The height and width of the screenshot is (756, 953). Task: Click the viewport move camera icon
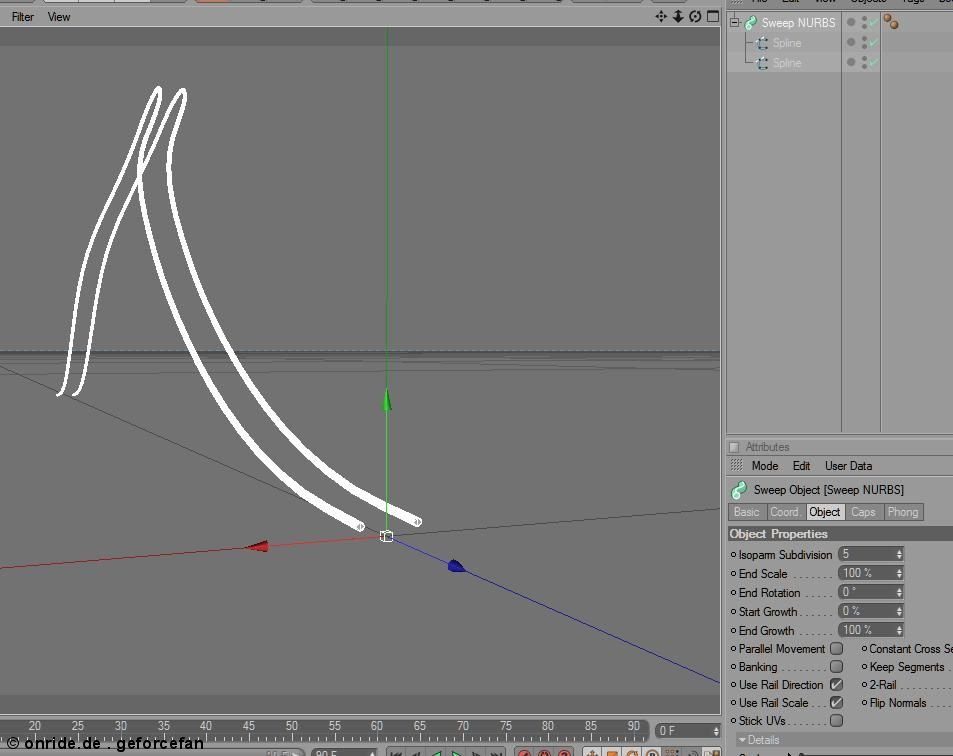661,16
